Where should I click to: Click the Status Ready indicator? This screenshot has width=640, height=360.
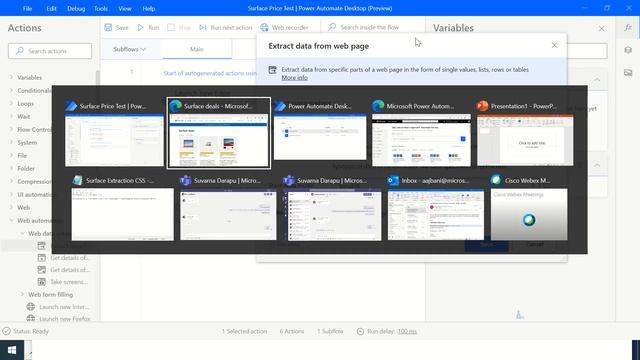[x=25, y=331]
